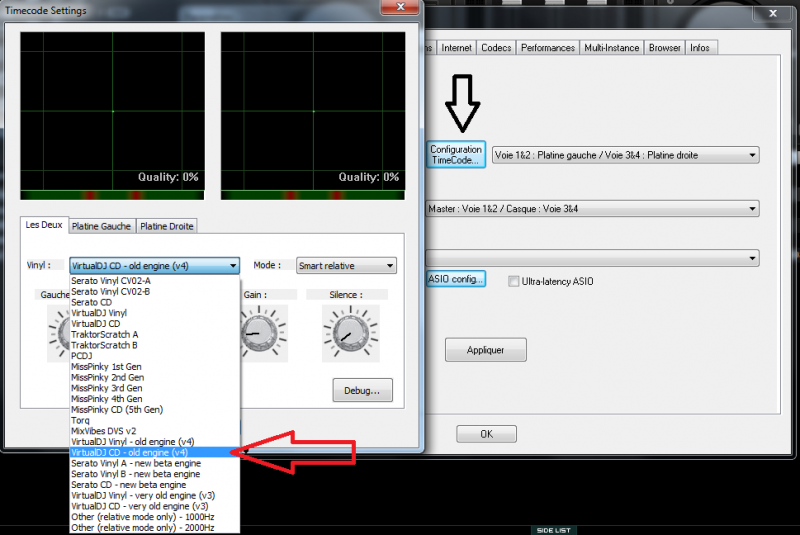The image size is (800, 535).
Task: Click the Silence knob
Action: [x=346, y=332]
